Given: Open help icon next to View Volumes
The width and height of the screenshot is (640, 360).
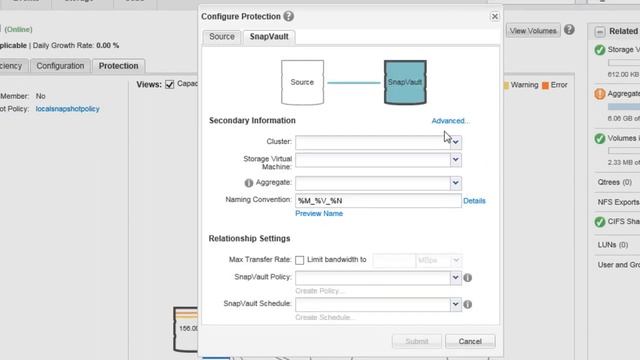Looking at the screenshot, I should click(x=569, y=29).
